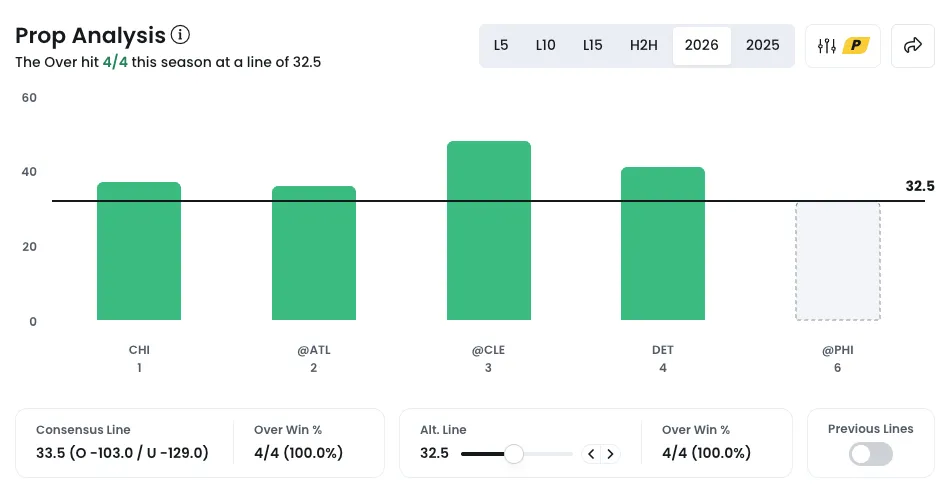Decrease alt line with left chevron
This screenshot has height=495, width=951.
point(591,454)
